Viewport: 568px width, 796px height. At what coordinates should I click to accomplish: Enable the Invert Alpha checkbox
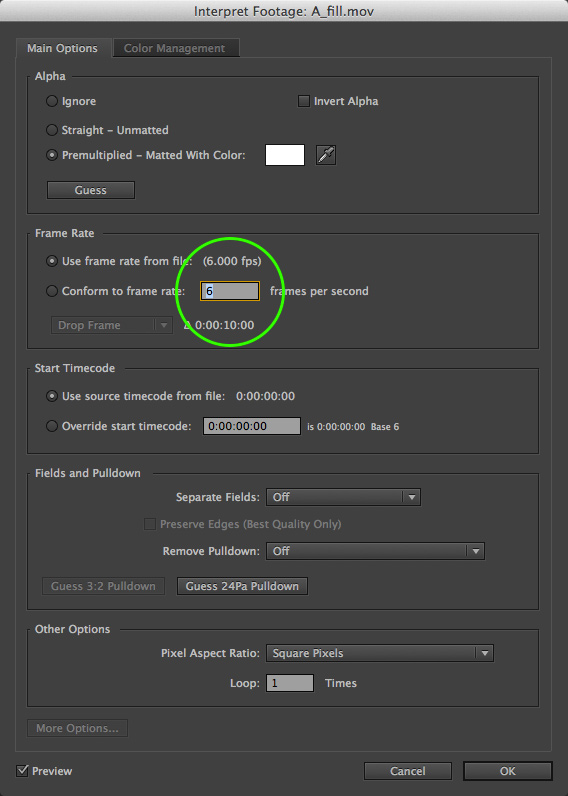[x=304, y=101]
